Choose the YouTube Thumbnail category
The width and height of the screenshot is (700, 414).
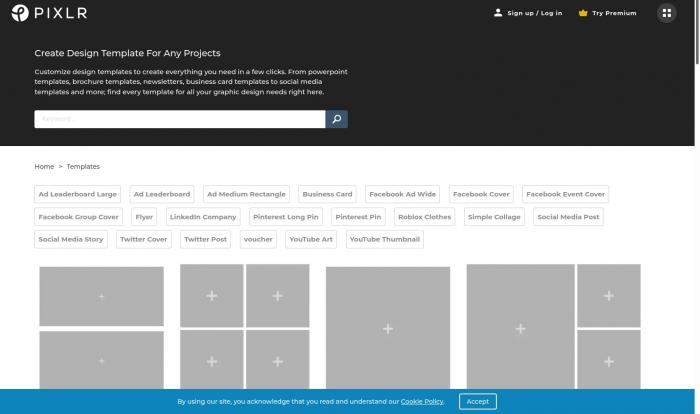click(385, 240)
